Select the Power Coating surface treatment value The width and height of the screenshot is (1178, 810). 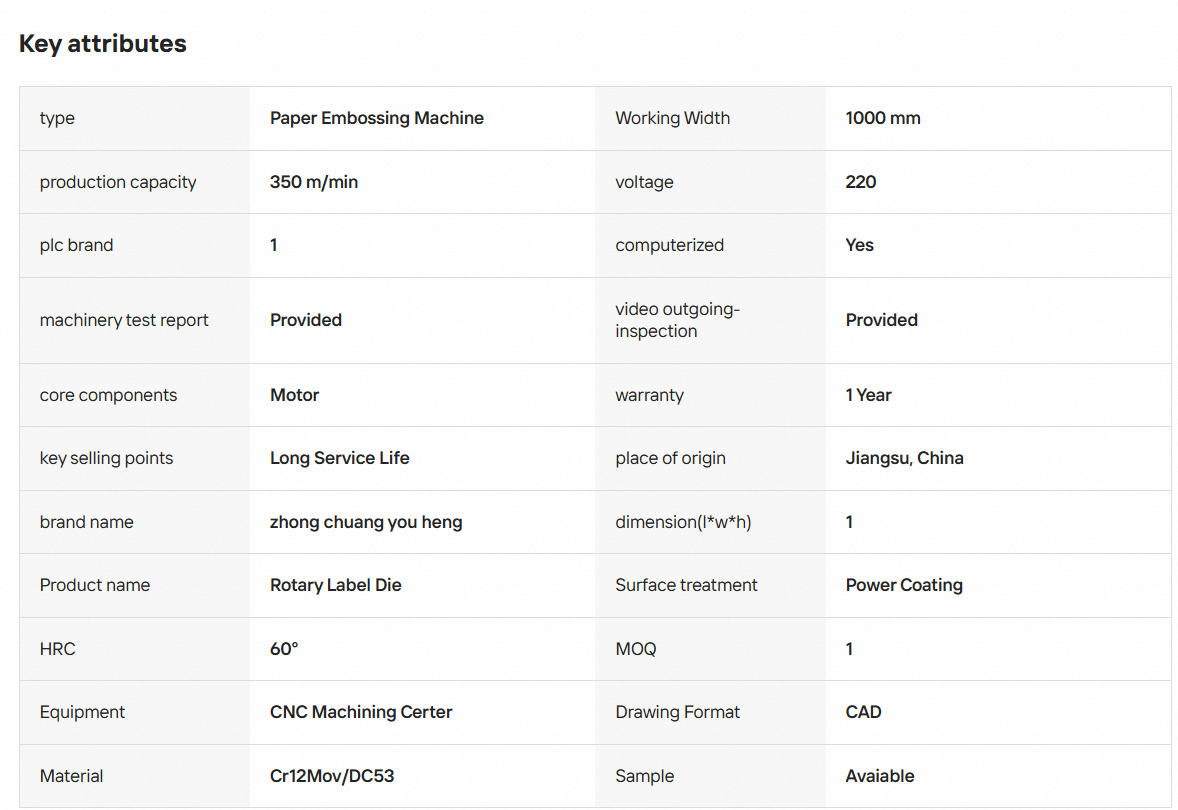coord(904,585)
